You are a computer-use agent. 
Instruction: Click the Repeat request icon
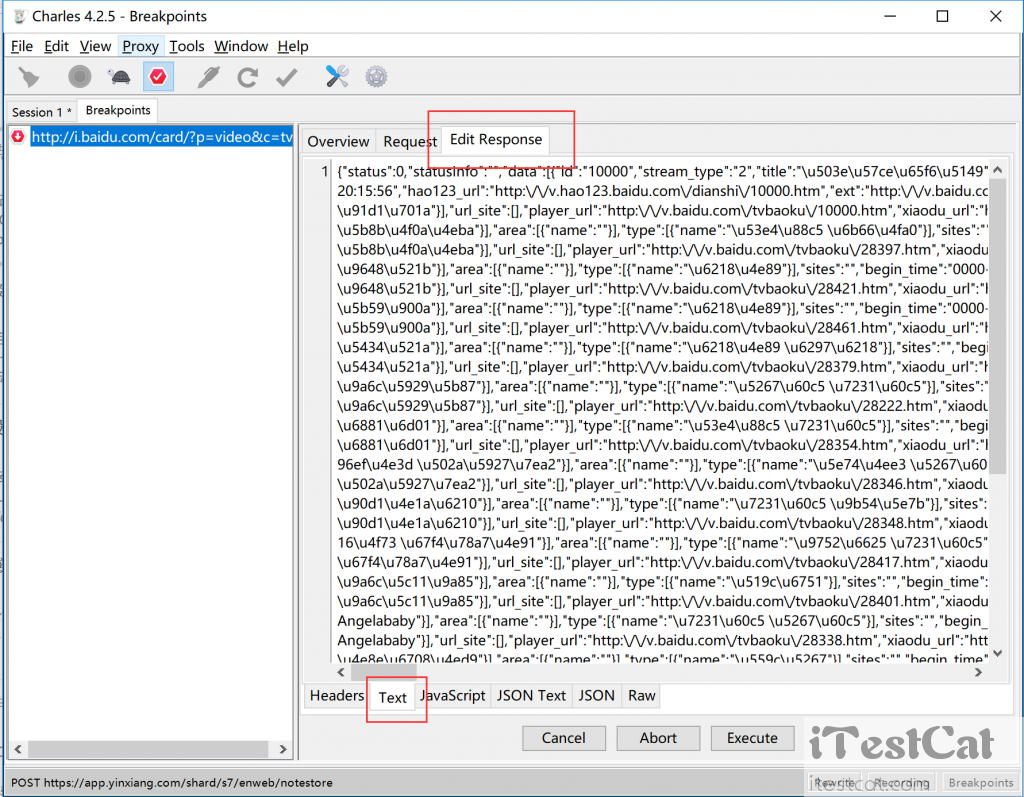(x=248, y=77)
